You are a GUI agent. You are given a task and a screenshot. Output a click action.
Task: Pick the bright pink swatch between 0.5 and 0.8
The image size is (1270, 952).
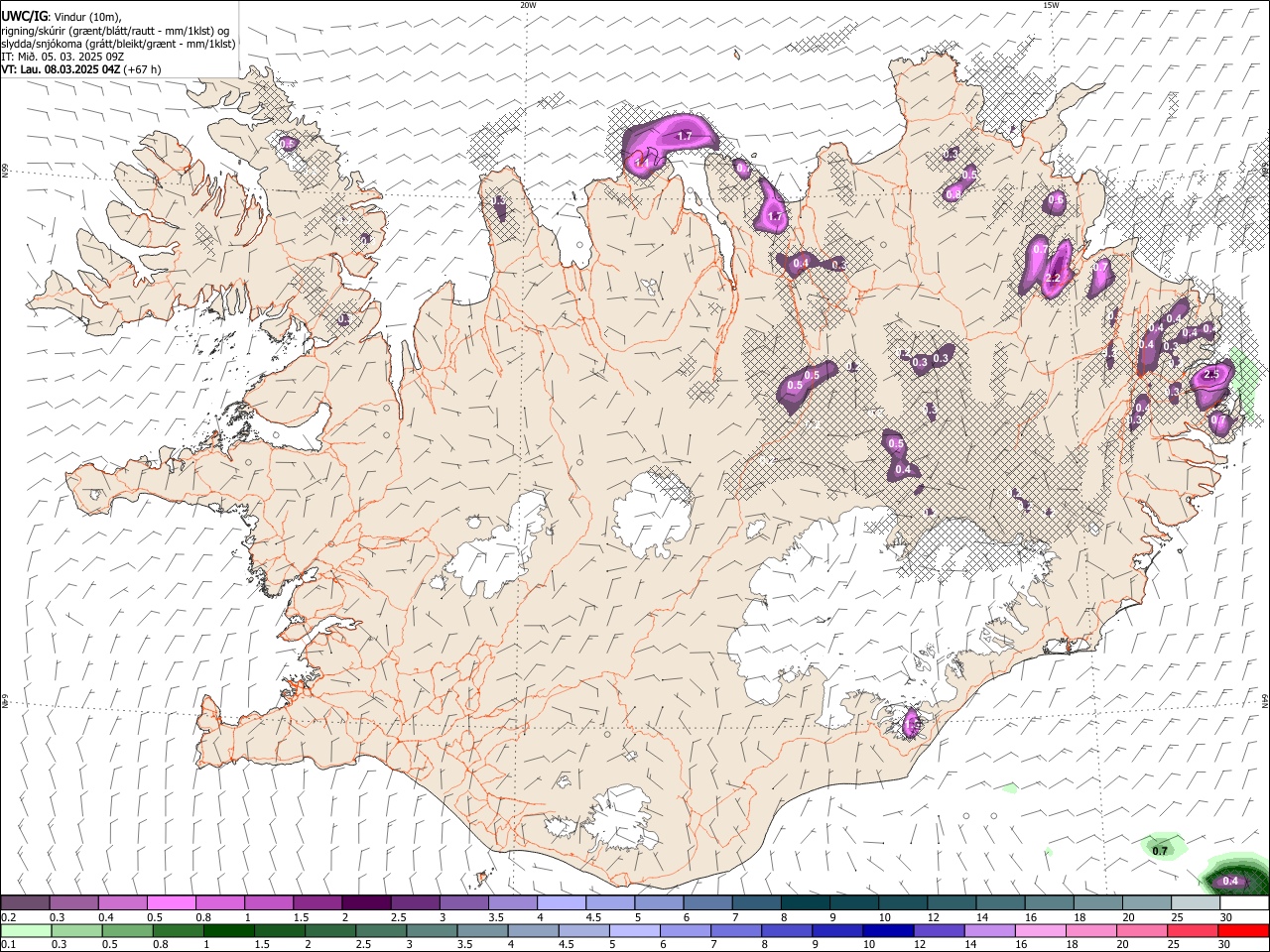pos(171,903)
